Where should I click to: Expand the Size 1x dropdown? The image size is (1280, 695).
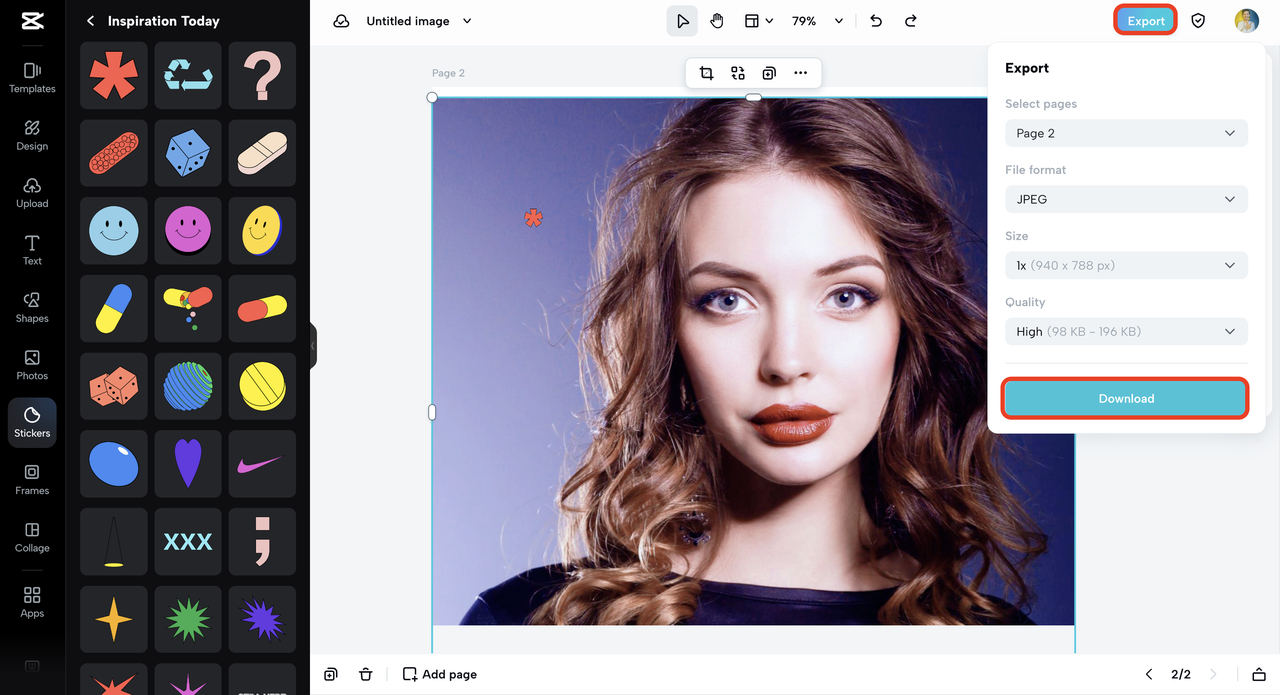(x=1126, y=265)
